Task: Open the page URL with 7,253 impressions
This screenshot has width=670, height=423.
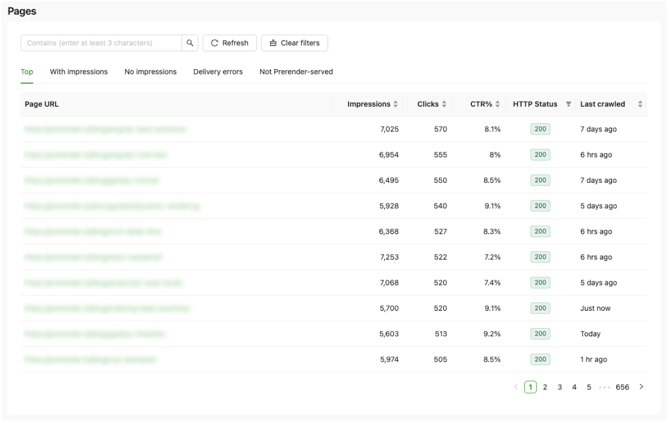Action: [x=93, y=257]
